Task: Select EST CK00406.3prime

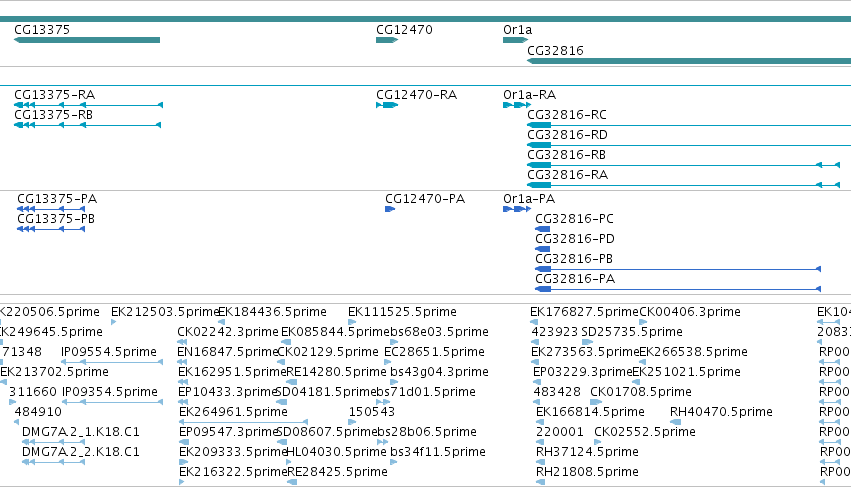Action: tap(690, 312)
